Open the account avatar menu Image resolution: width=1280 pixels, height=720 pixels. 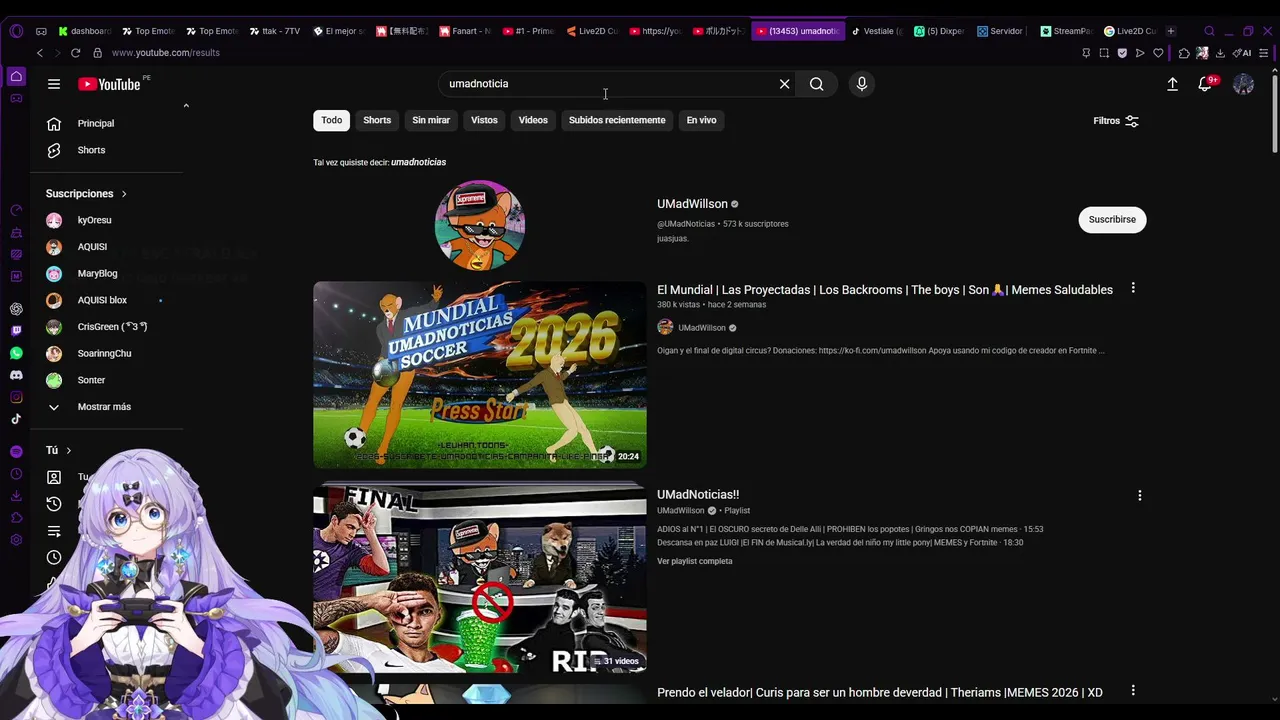[1243, 84]
